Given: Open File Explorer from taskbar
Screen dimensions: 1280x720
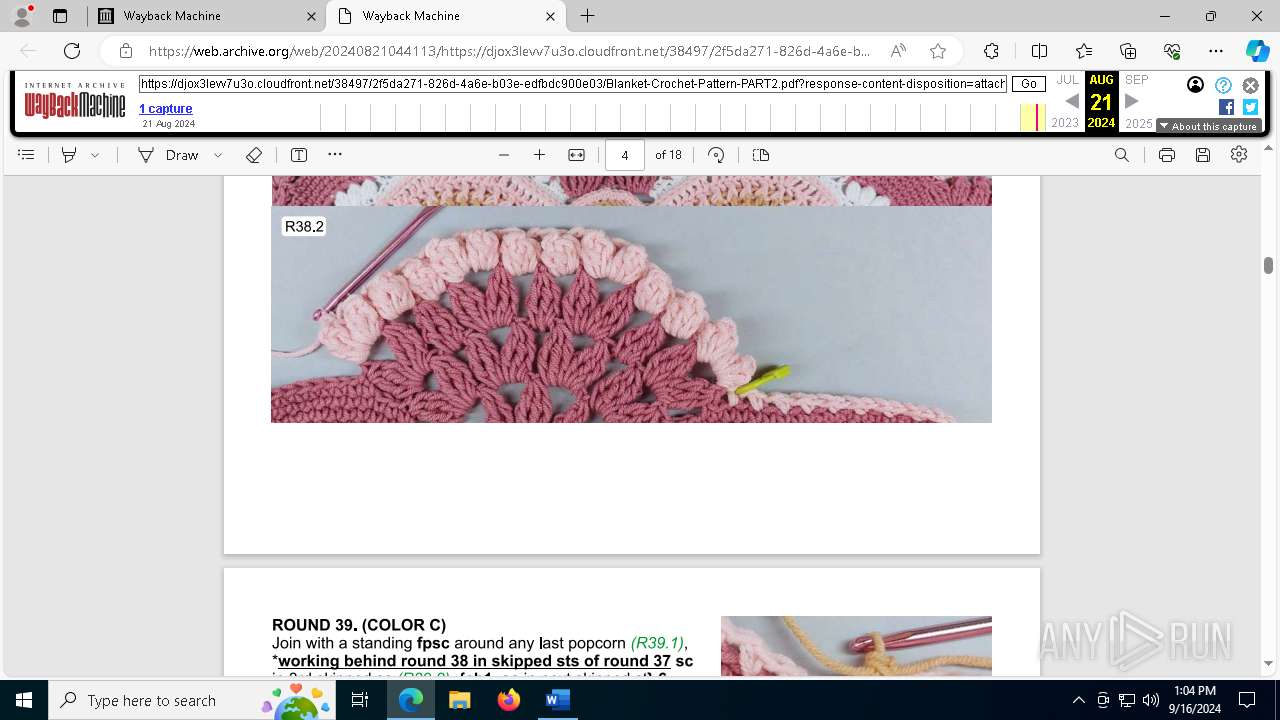Looking at the screenshot, I should pos(459,700).
